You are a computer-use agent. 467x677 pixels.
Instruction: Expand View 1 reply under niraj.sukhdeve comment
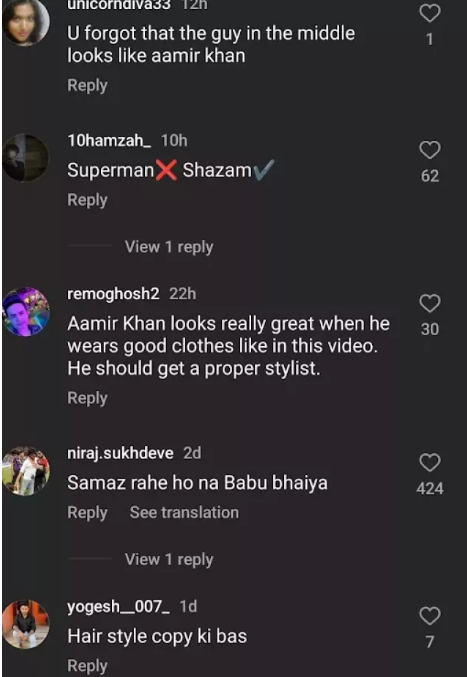pos(169,560)
